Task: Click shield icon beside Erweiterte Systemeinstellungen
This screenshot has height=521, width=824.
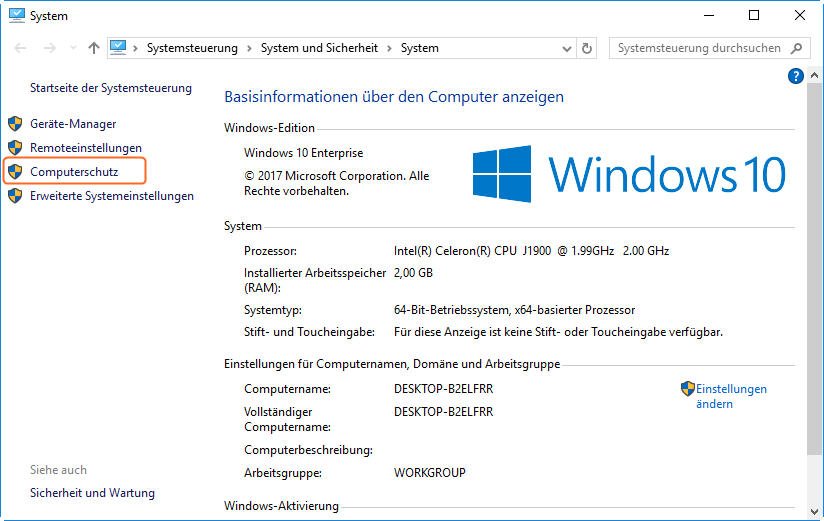Action: [x=15, y=196]
